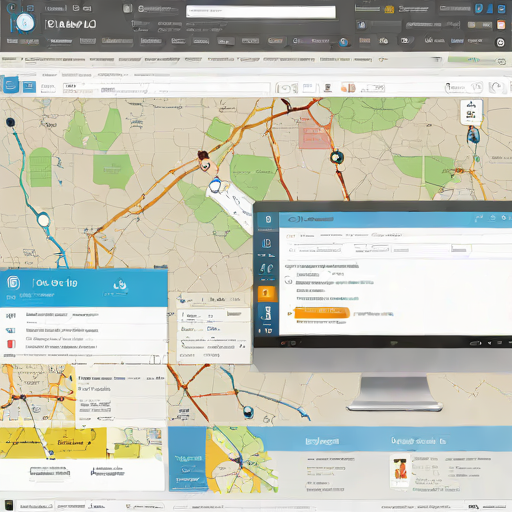Select the teal round marker on red road

coord(337,157)
